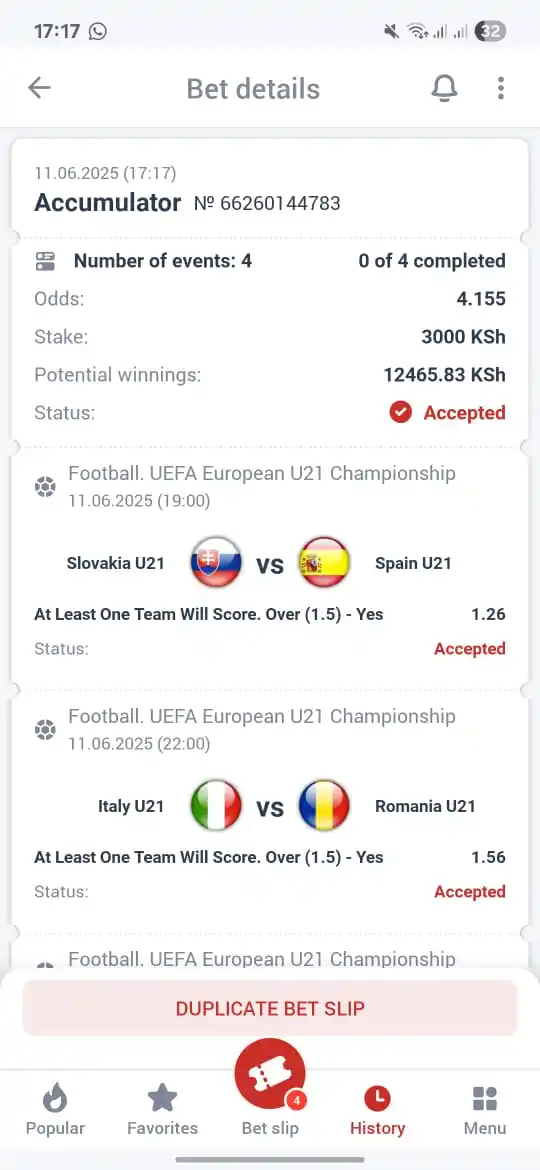
Task: Tap the Italy U21 flag icon
Action: [x=216, y=806]
